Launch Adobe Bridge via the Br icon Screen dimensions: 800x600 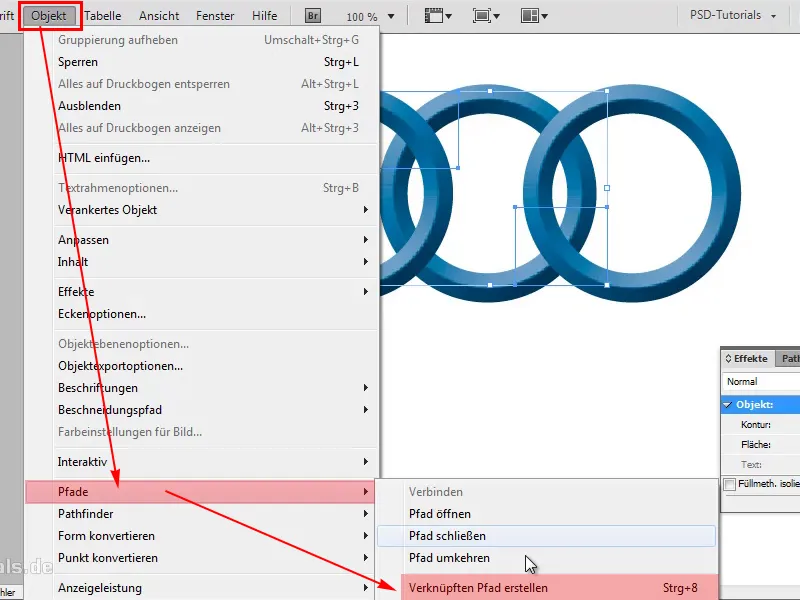(312, 14)
